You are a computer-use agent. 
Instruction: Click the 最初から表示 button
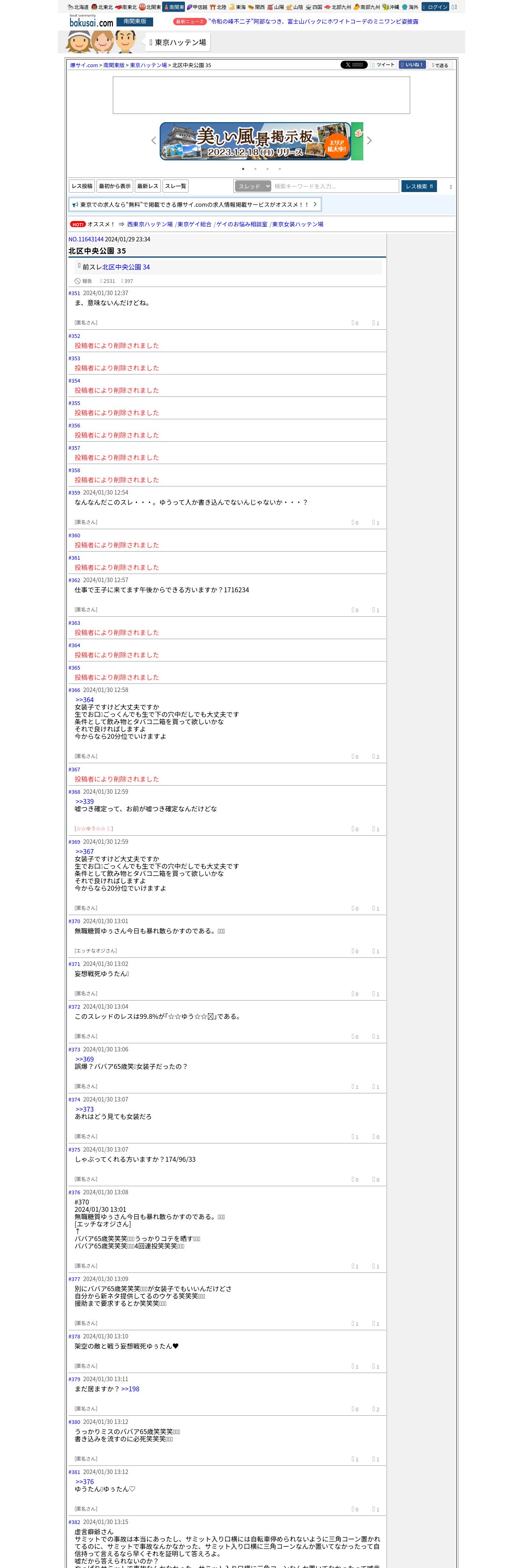point(114,186)
